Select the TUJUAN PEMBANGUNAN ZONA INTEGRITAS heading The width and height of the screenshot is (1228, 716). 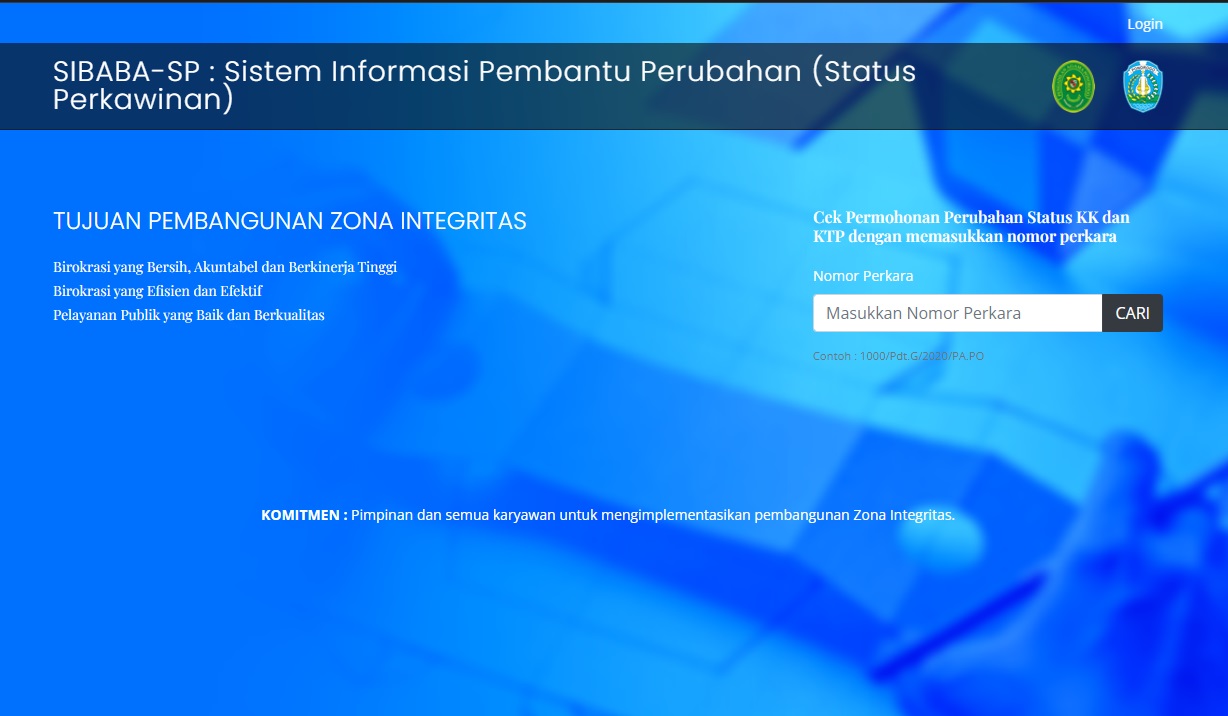tap(290, 221)
